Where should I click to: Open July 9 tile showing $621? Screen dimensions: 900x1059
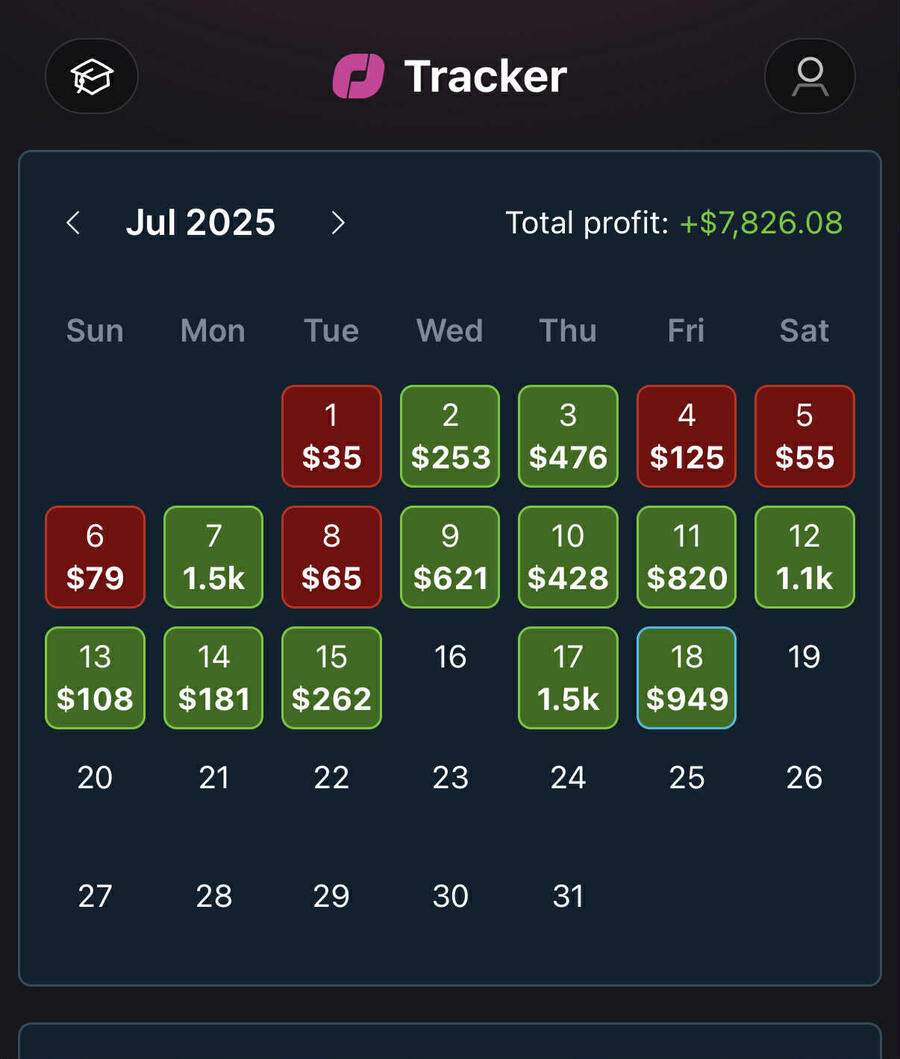click(x=450, y=557)
